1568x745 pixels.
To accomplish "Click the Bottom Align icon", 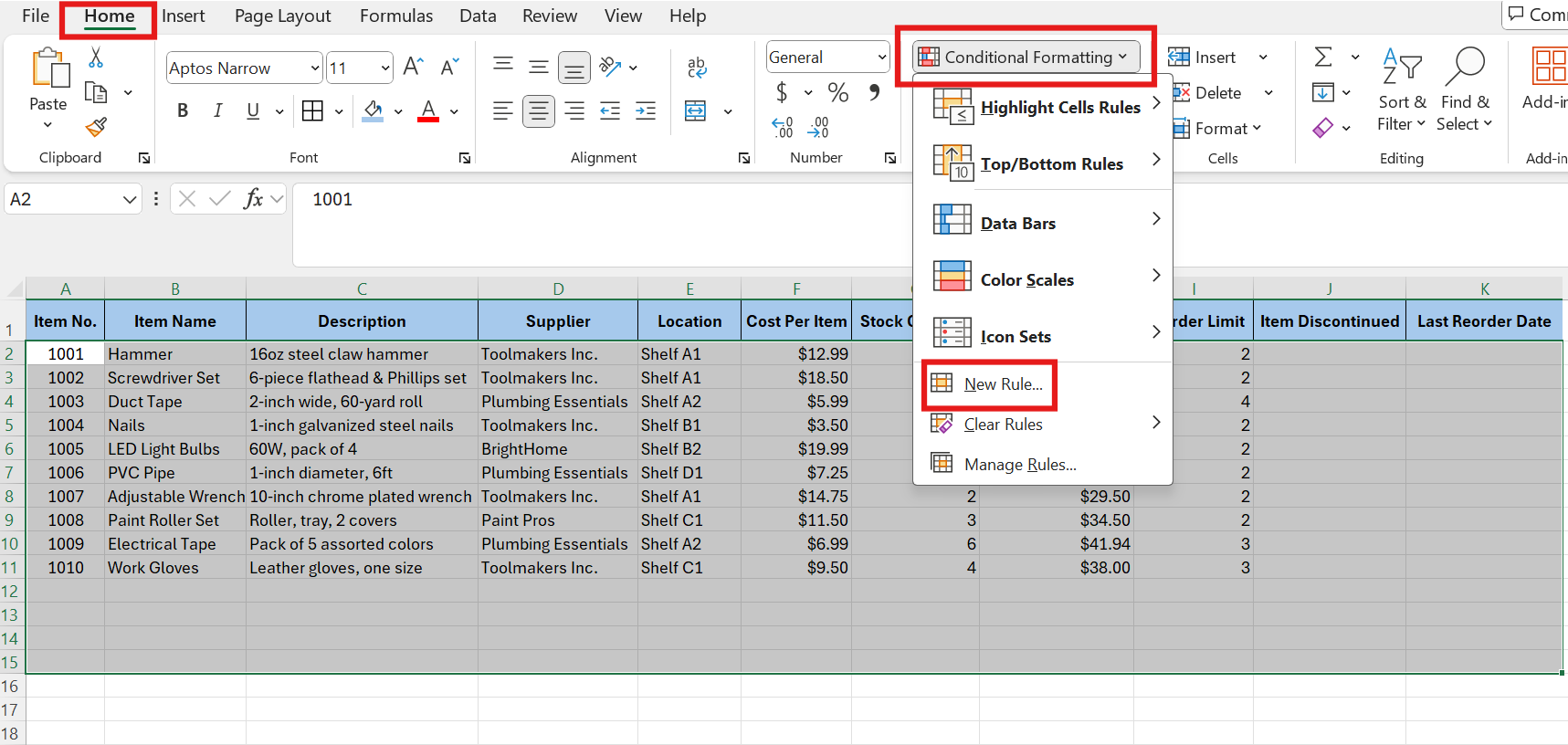I will pyautogui.click(x=574, y=68).
